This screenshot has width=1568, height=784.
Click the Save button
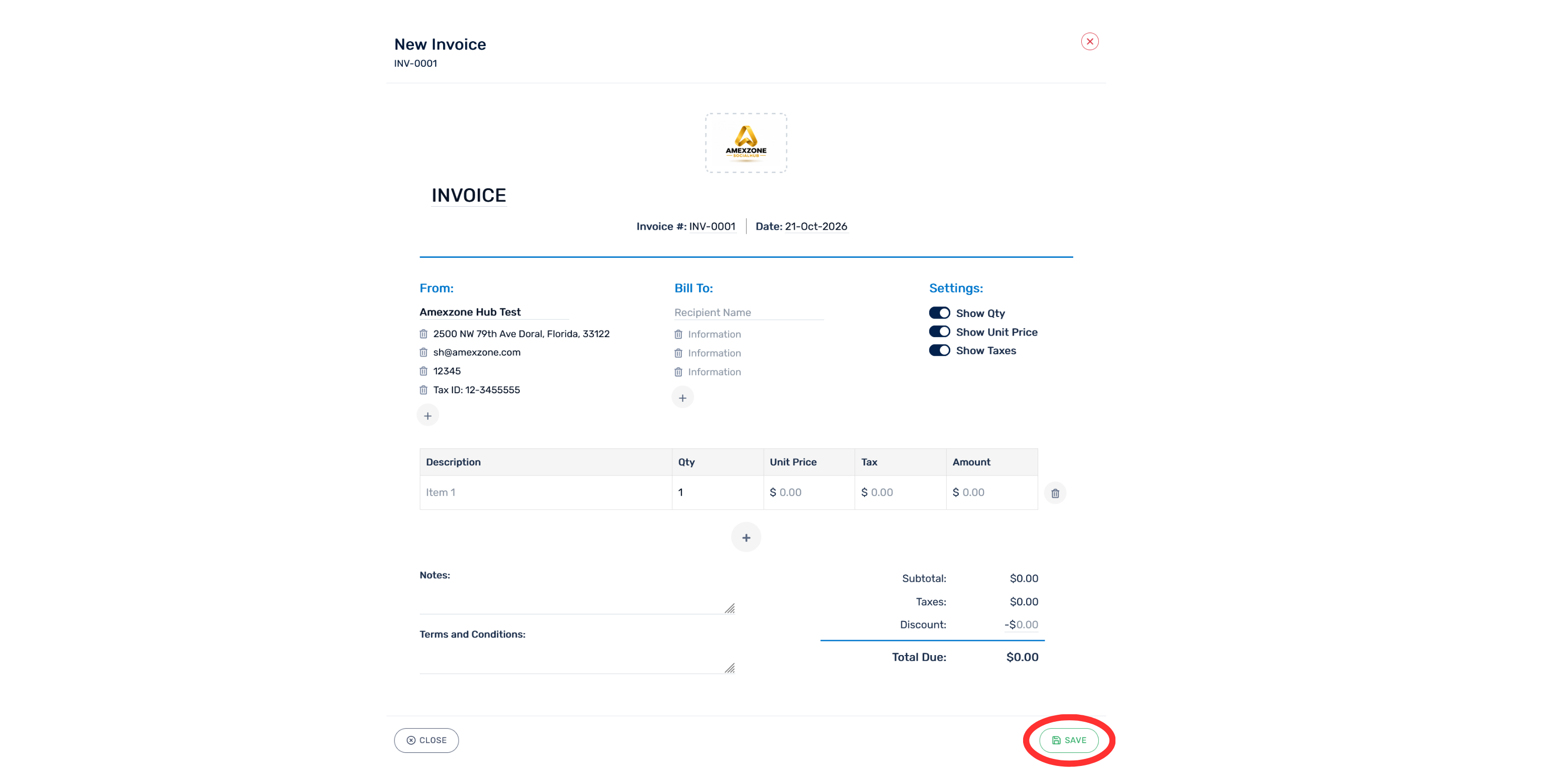click(x=1069, y=740)
